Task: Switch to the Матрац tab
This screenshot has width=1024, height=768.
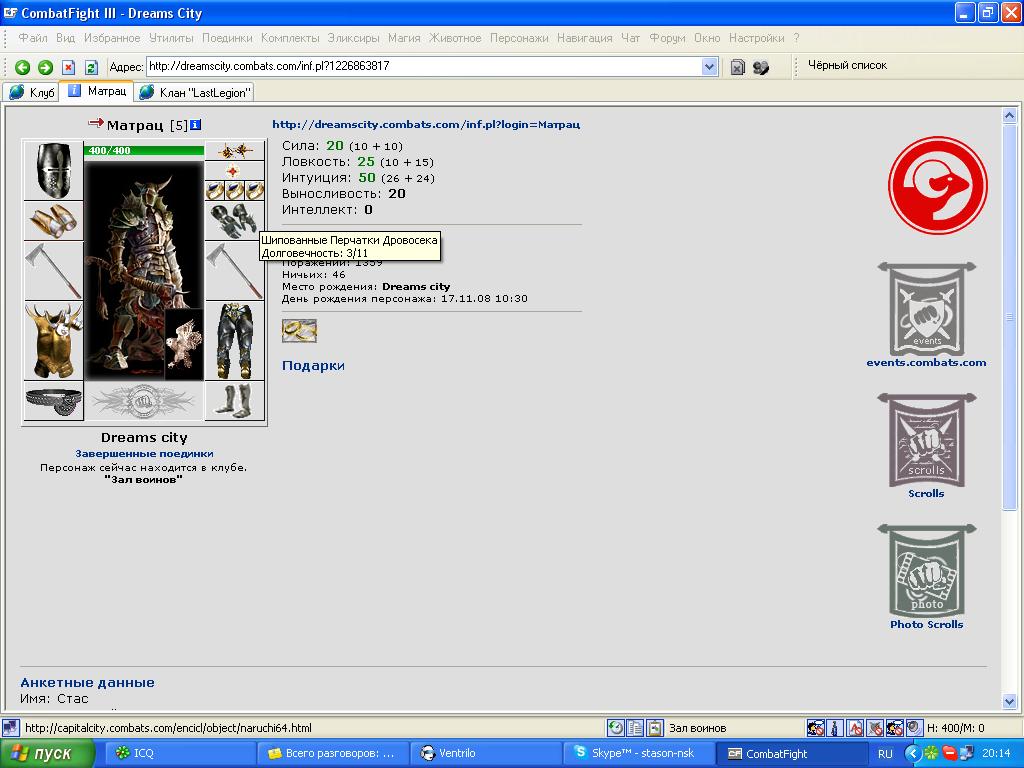Action: 97,91
